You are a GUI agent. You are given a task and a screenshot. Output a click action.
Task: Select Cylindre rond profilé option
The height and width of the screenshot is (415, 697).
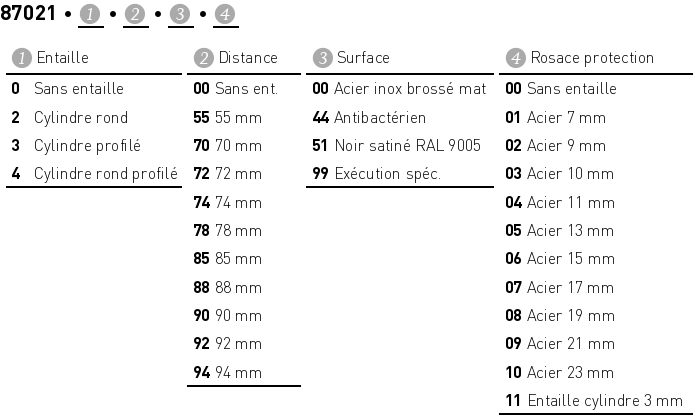pos(105,174)
